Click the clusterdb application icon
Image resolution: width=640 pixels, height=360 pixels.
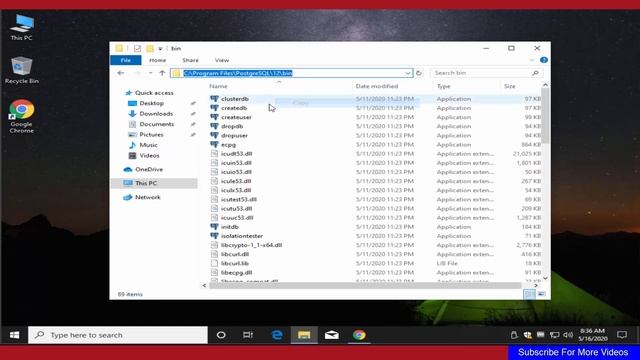[x=214, y=99]
